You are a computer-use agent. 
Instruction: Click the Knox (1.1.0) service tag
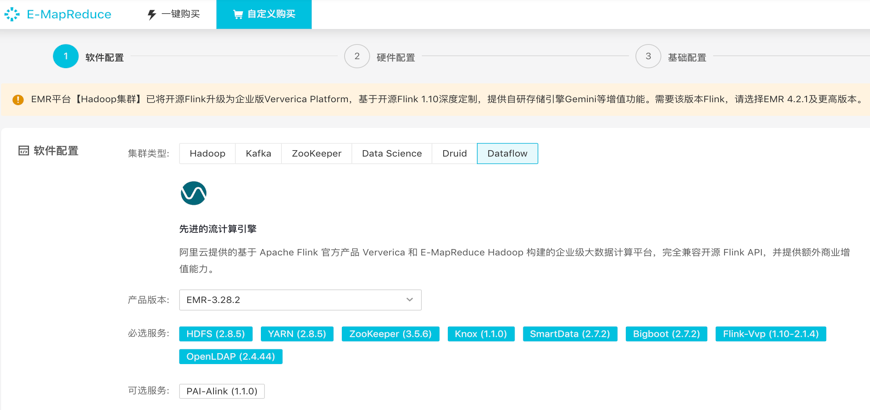481,334
